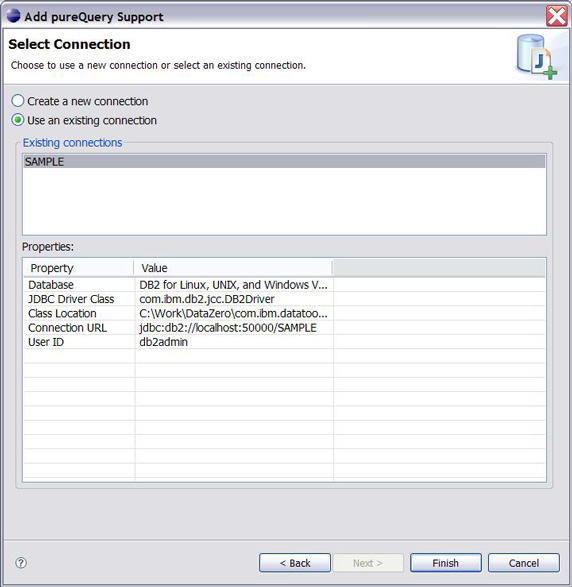Close the Add pureQuery Support dialog

point(557,16)
